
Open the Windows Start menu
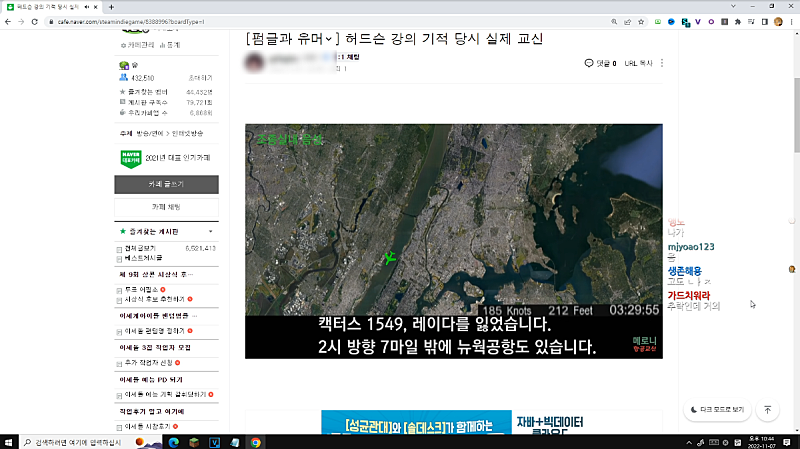coord(10,441)
